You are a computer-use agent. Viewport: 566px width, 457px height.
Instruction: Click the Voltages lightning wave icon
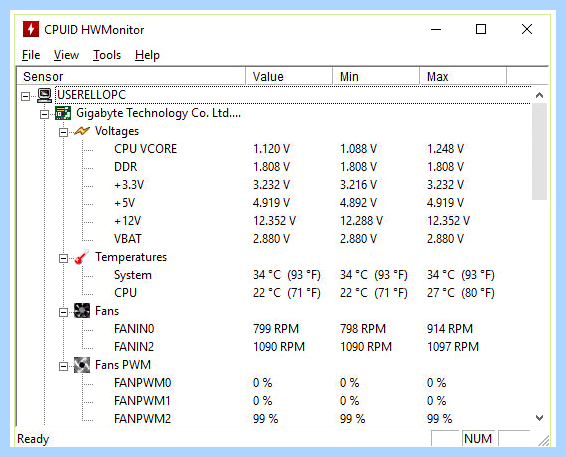(82, 131)
